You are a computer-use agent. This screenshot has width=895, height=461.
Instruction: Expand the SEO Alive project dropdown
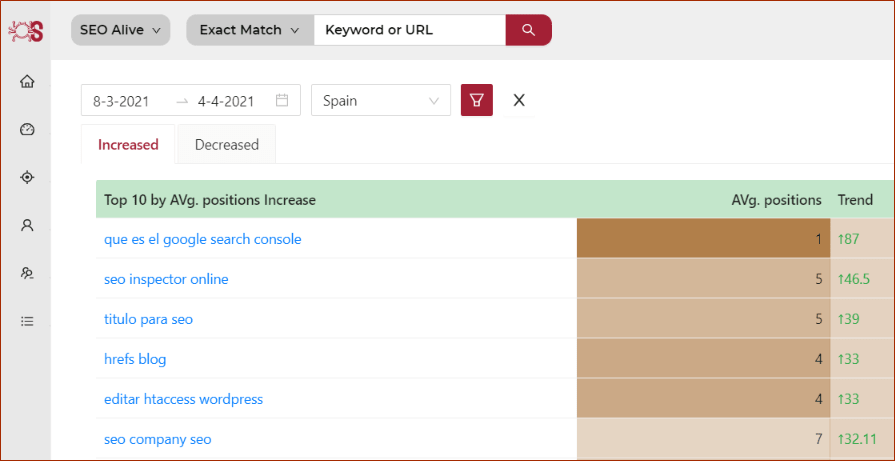tap(120, 30)
